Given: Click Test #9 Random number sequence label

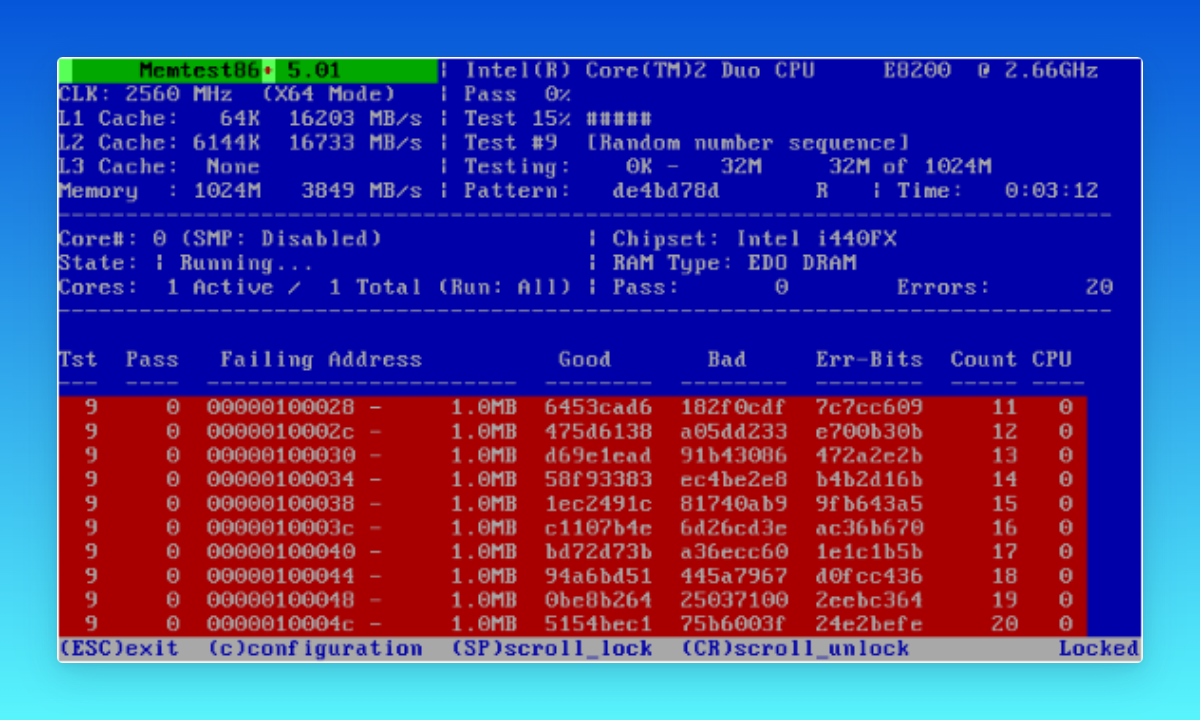Looking at the screenshot, I should (687, 143).
